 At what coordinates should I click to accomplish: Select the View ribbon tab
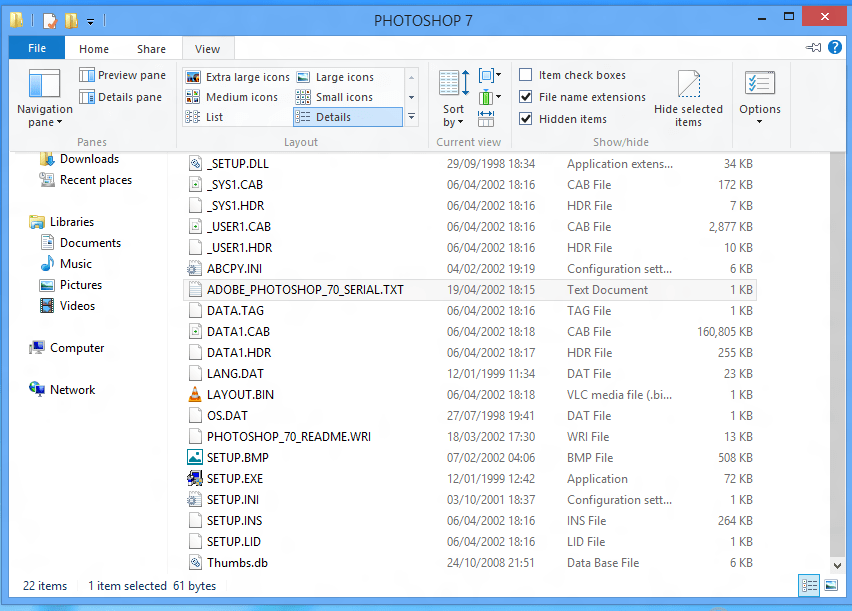click(x=208, y=49)
